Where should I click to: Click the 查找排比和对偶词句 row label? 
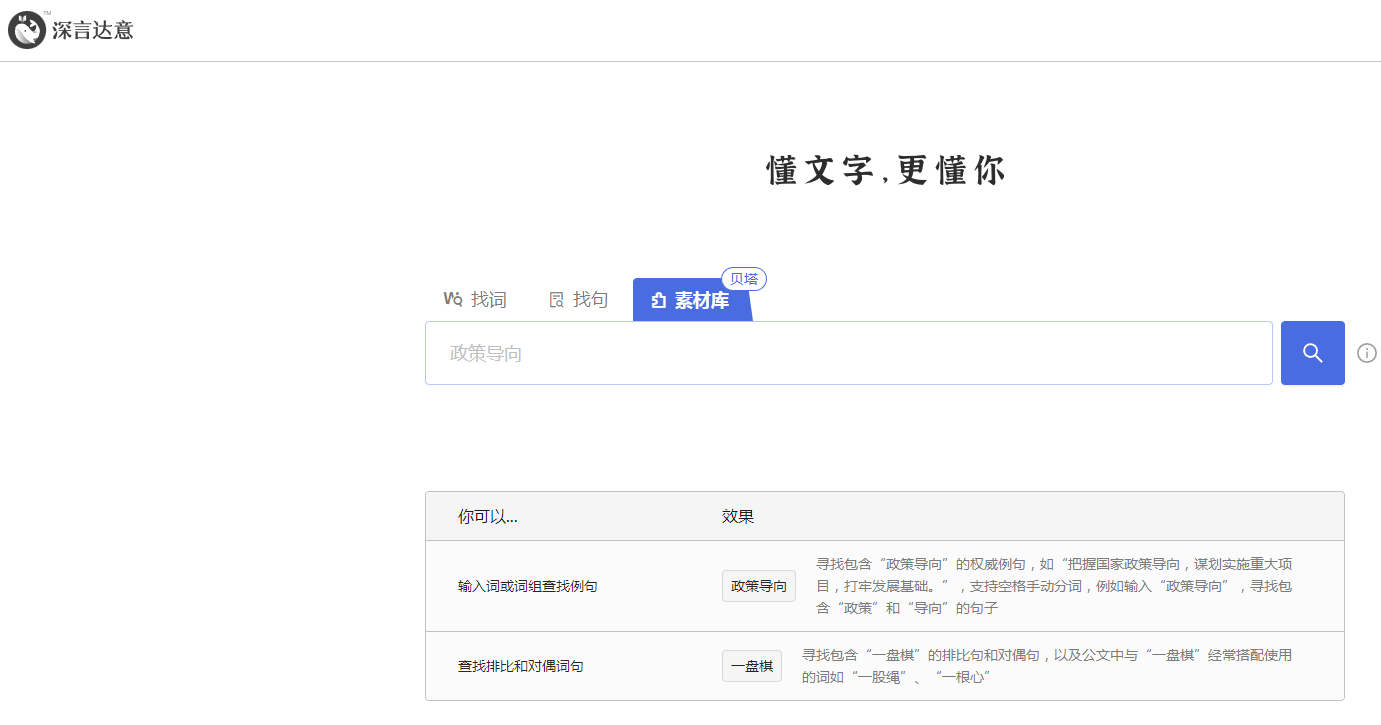coord(520,666)
